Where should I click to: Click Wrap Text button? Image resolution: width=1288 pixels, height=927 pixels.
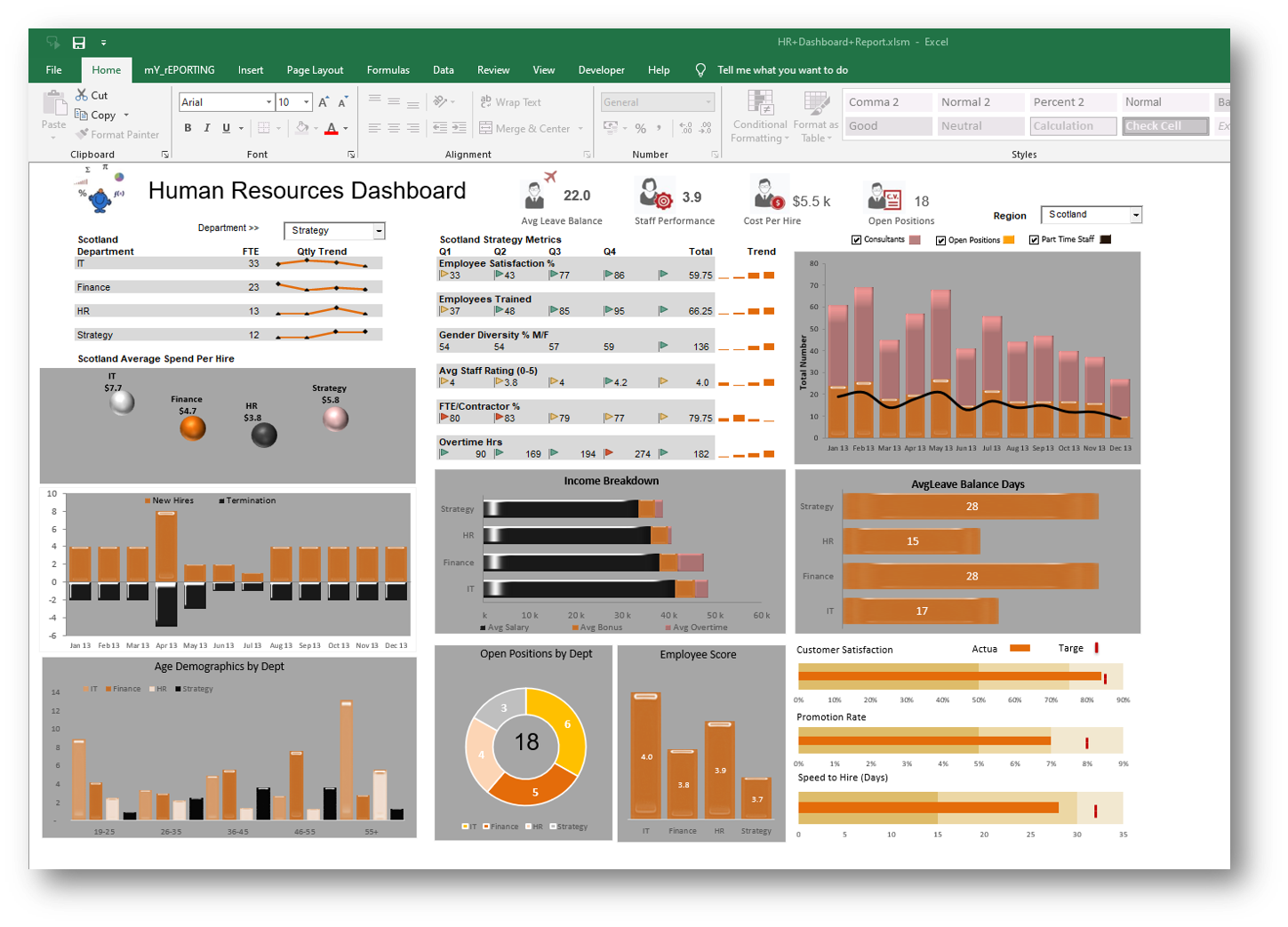click(510, 102)
